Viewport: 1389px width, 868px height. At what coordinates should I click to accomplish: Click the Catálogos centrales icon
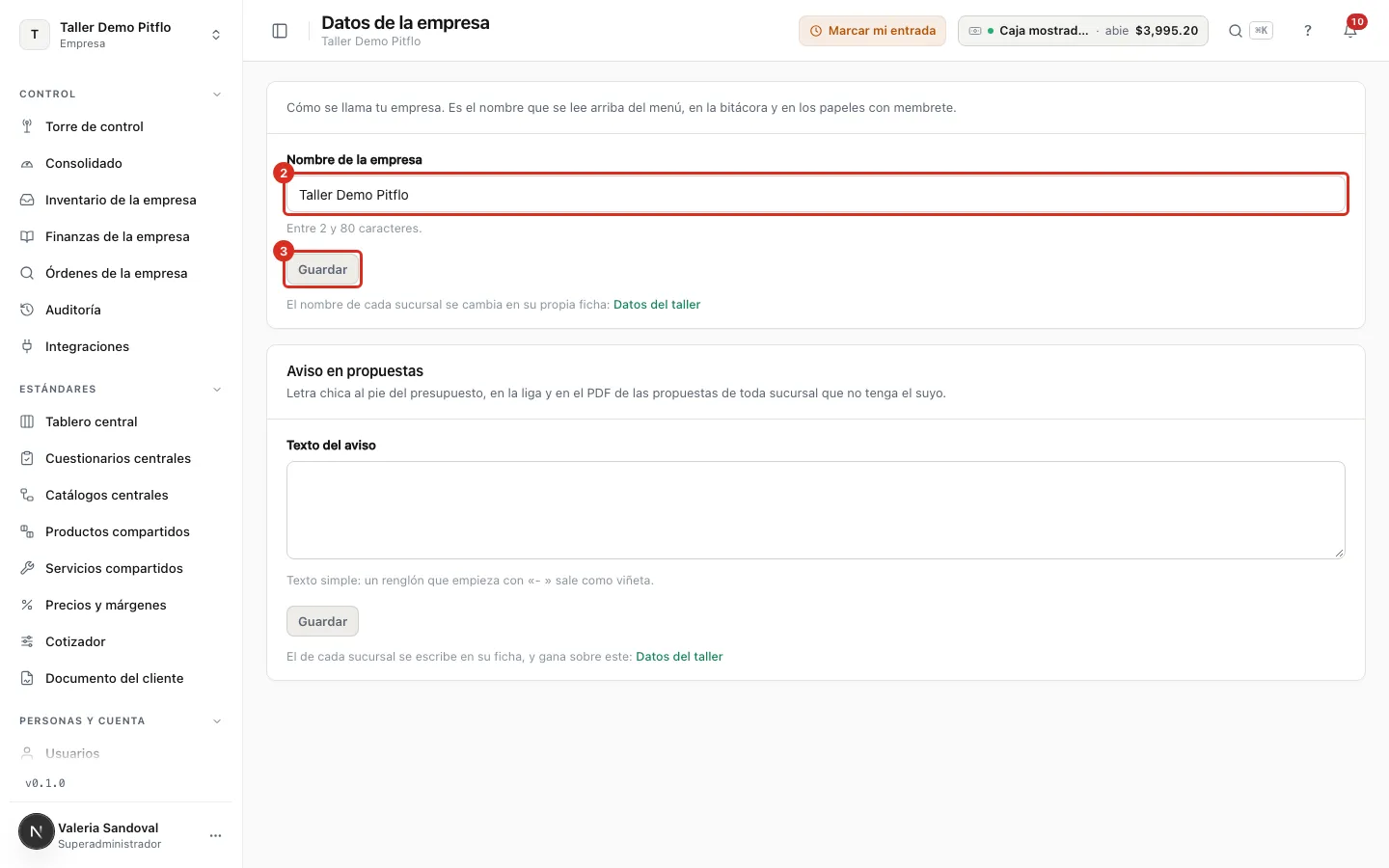(x=27, y=495)
